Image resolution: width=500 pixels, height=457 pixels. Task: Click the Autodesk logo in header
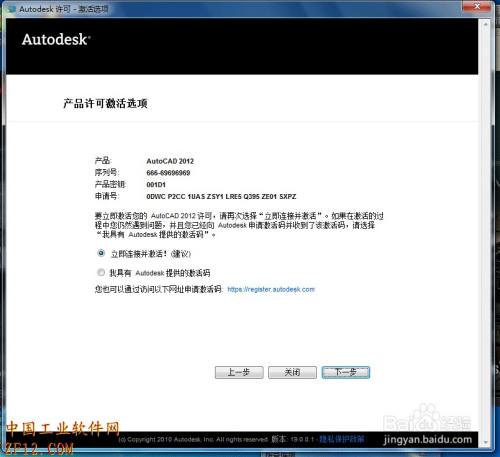(56, 39)
